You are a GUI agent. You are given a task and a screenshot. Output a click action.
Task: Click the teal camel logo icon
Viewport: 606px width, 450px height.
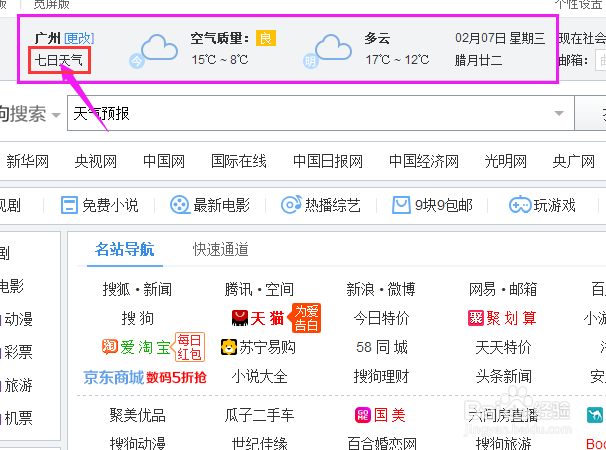[x=595, y=415]
